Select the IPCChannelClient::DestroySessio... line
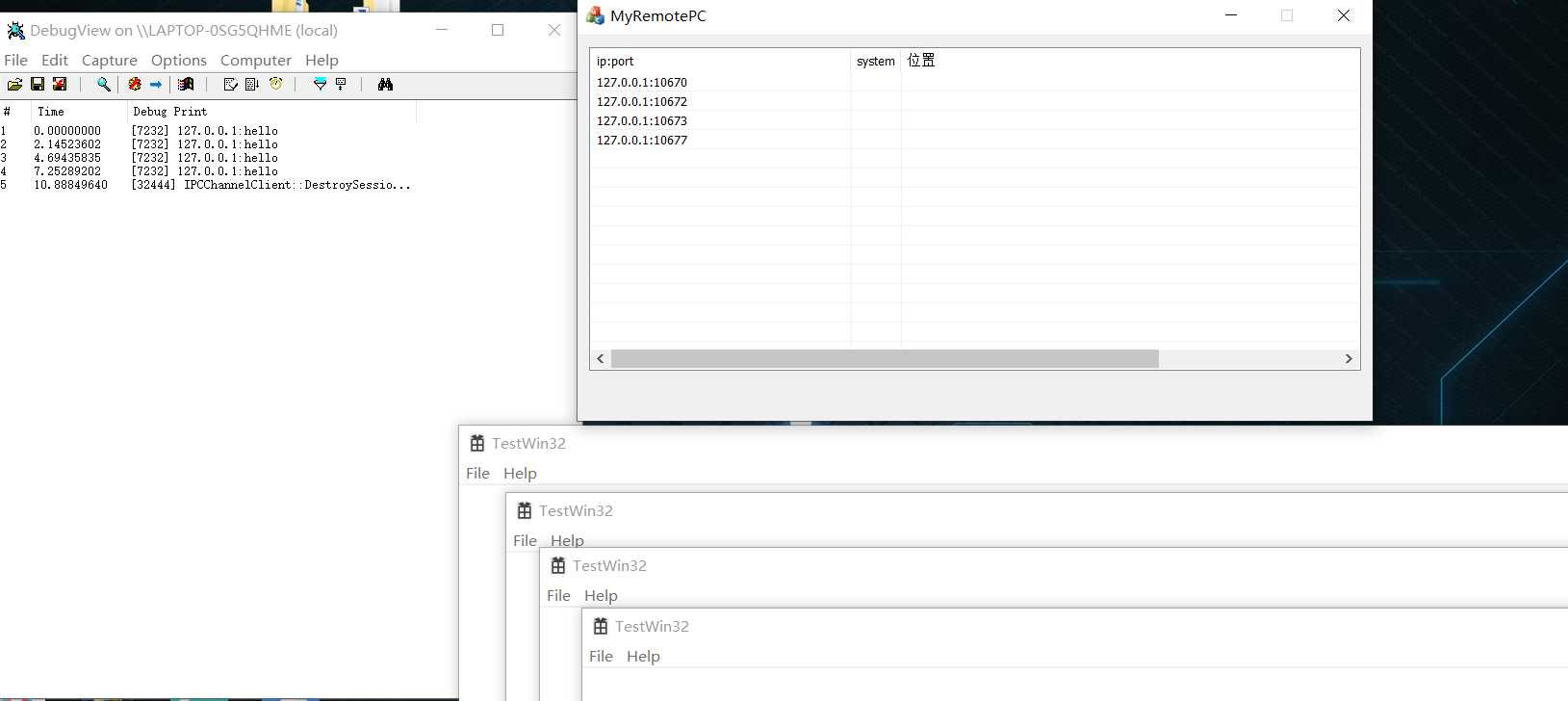This screenshot has width=1568, height=701. [207, 185]
